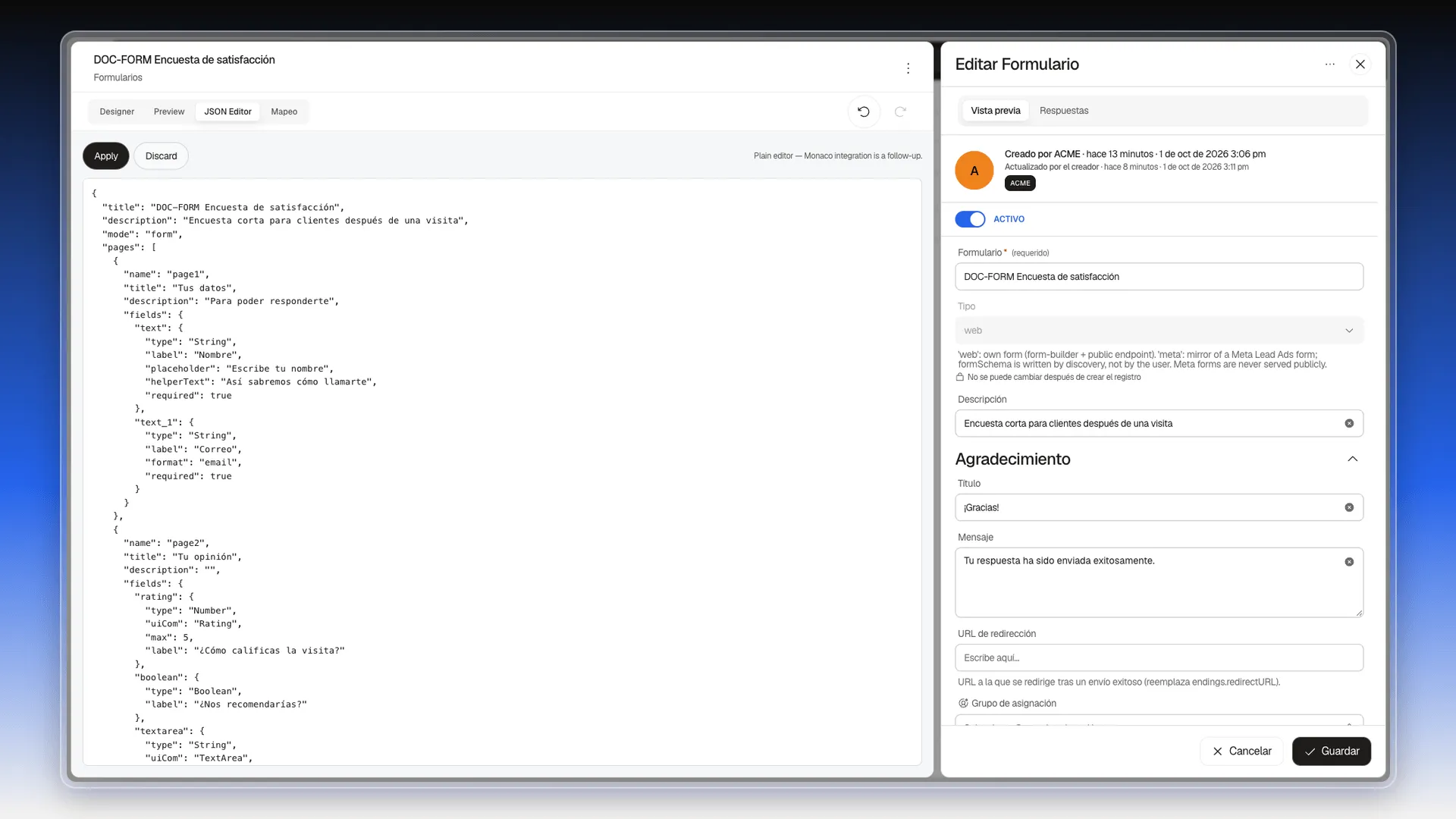Click the '"name": "page2",' JSON line

pos(166,544)
